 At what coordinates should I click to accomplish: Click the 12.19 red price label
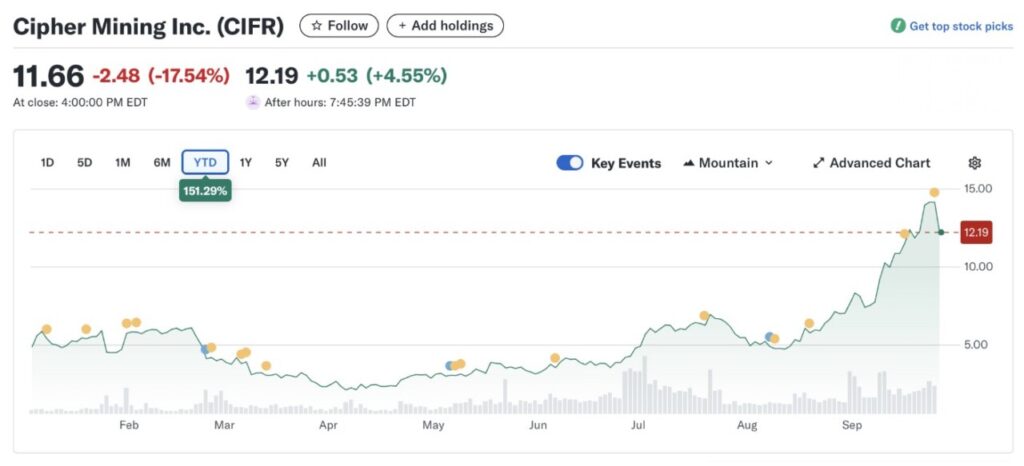pyautogui.click(x=977, y=232)
